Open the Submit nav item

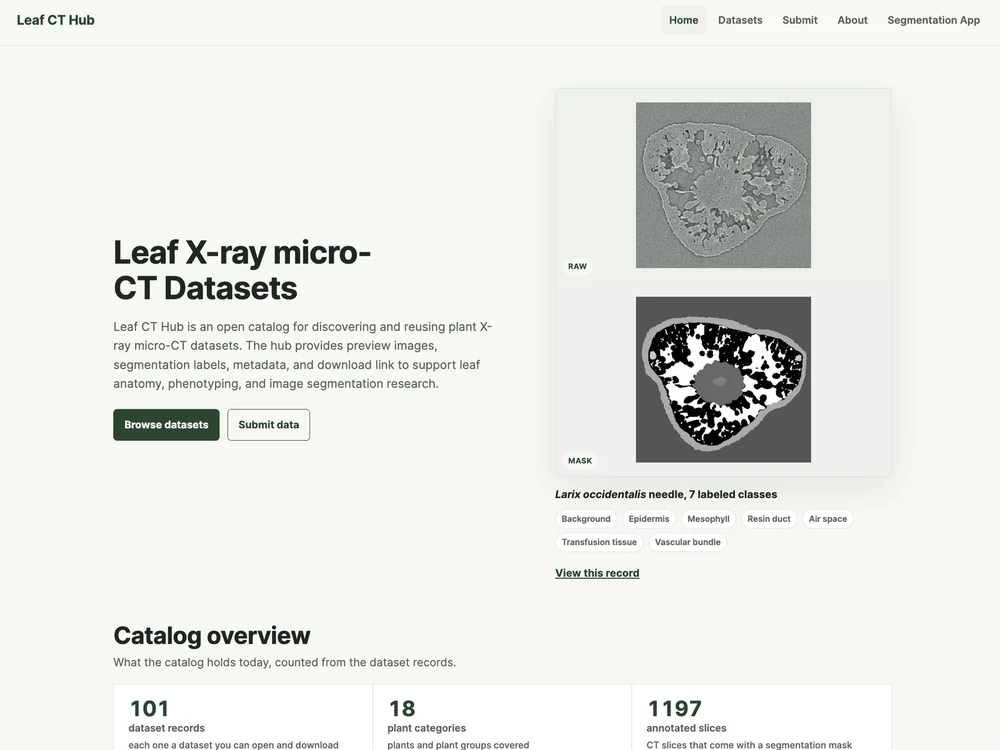(800, 20)
